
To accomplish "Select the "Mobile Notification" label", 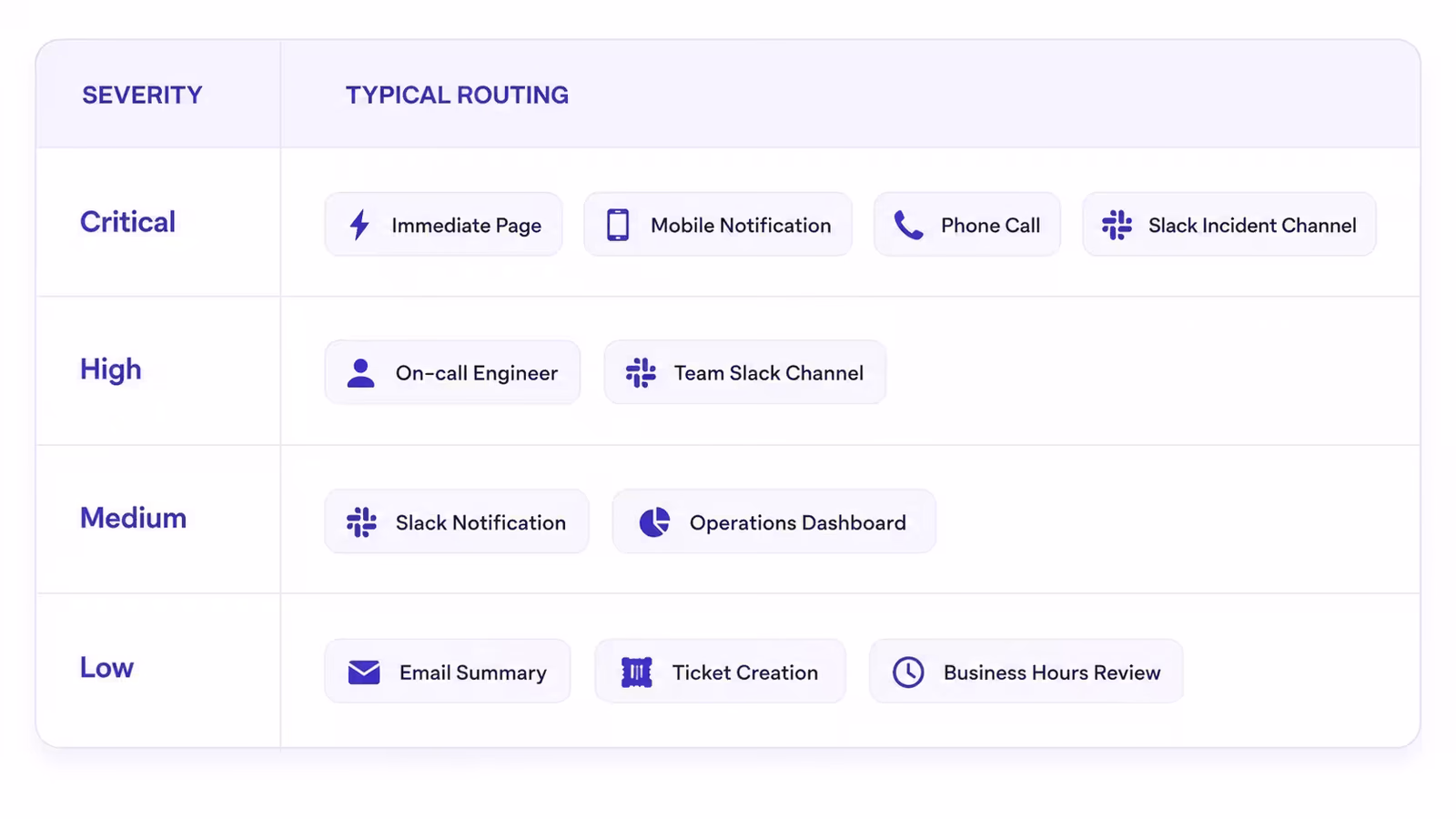I will coord(741,226).
